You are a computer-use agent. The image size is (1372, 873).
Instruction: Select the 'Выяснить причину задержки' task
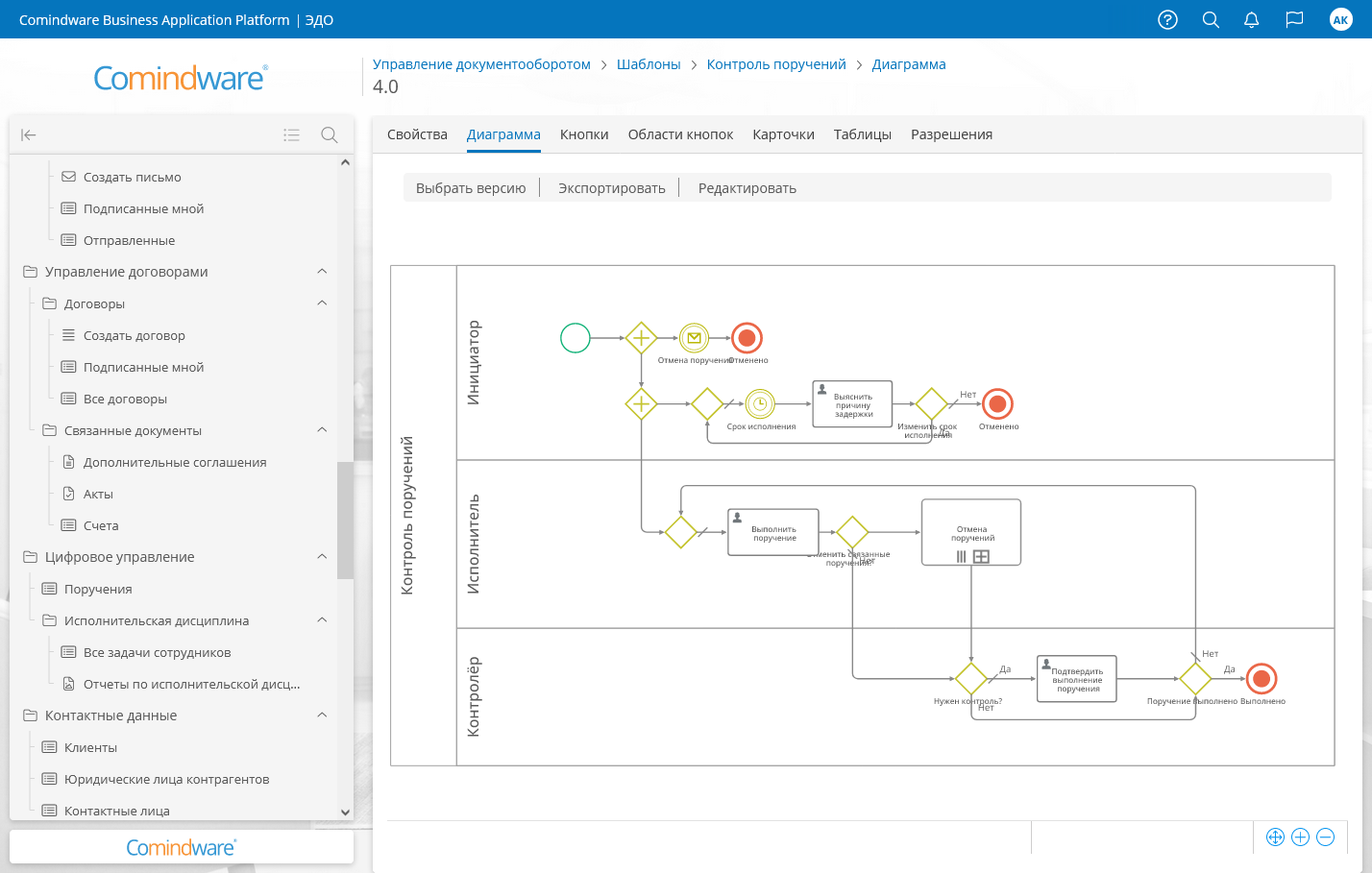(x=852, y=404)
